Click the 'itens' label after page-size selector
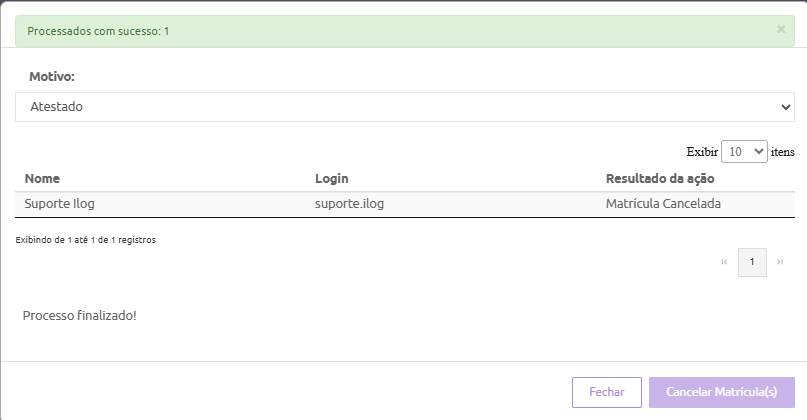Screen dimensions: 807x420 [783, 152]
